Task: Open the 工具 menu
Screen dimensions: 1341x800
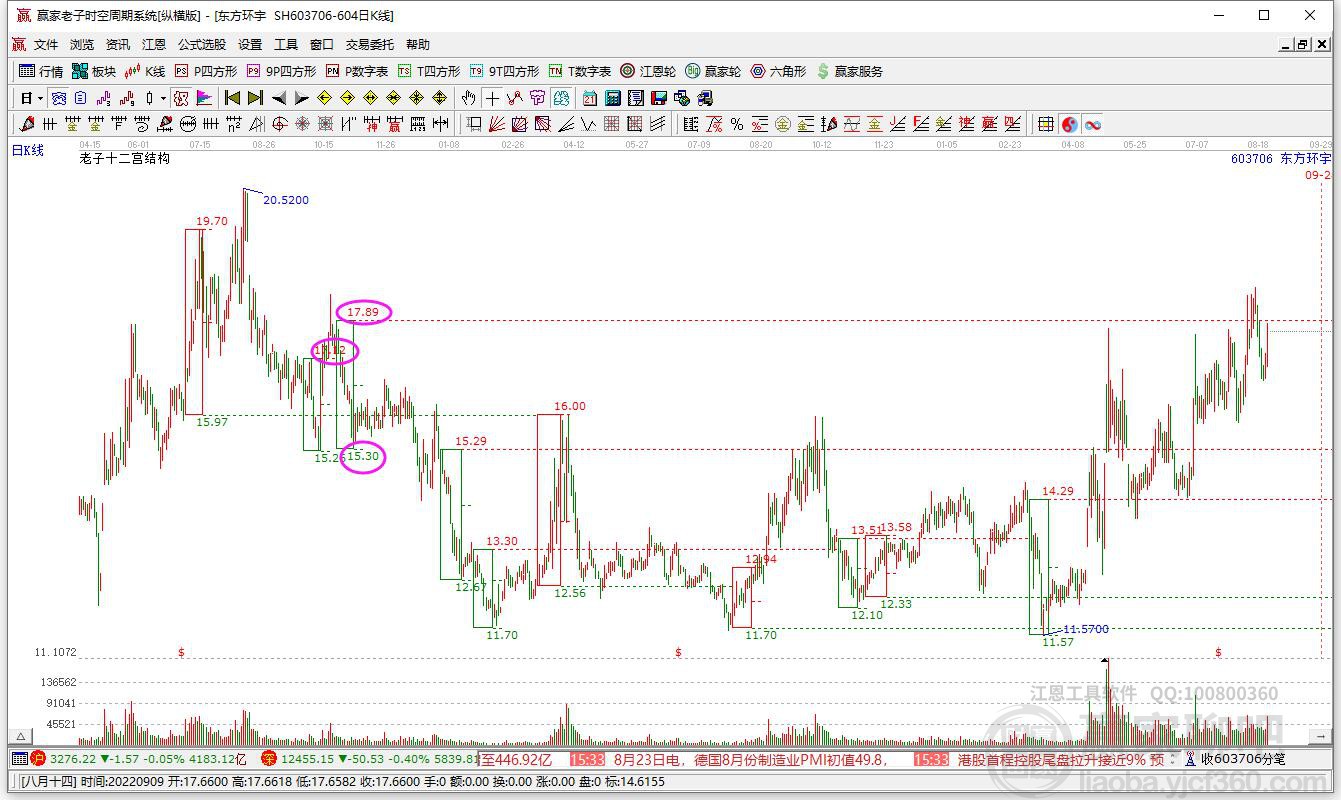Action: [x=286, y=45]
